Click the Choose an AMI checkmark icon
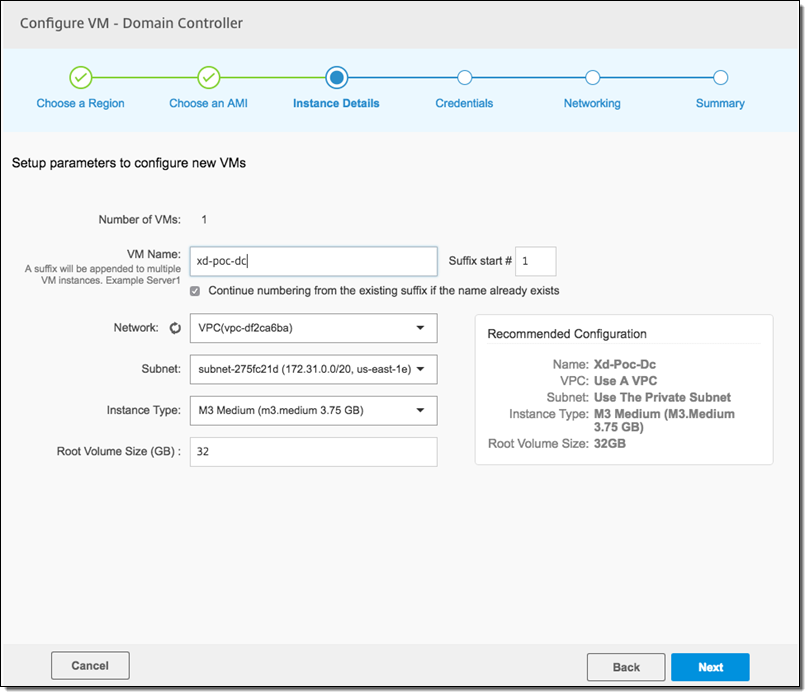 point(208,78)
